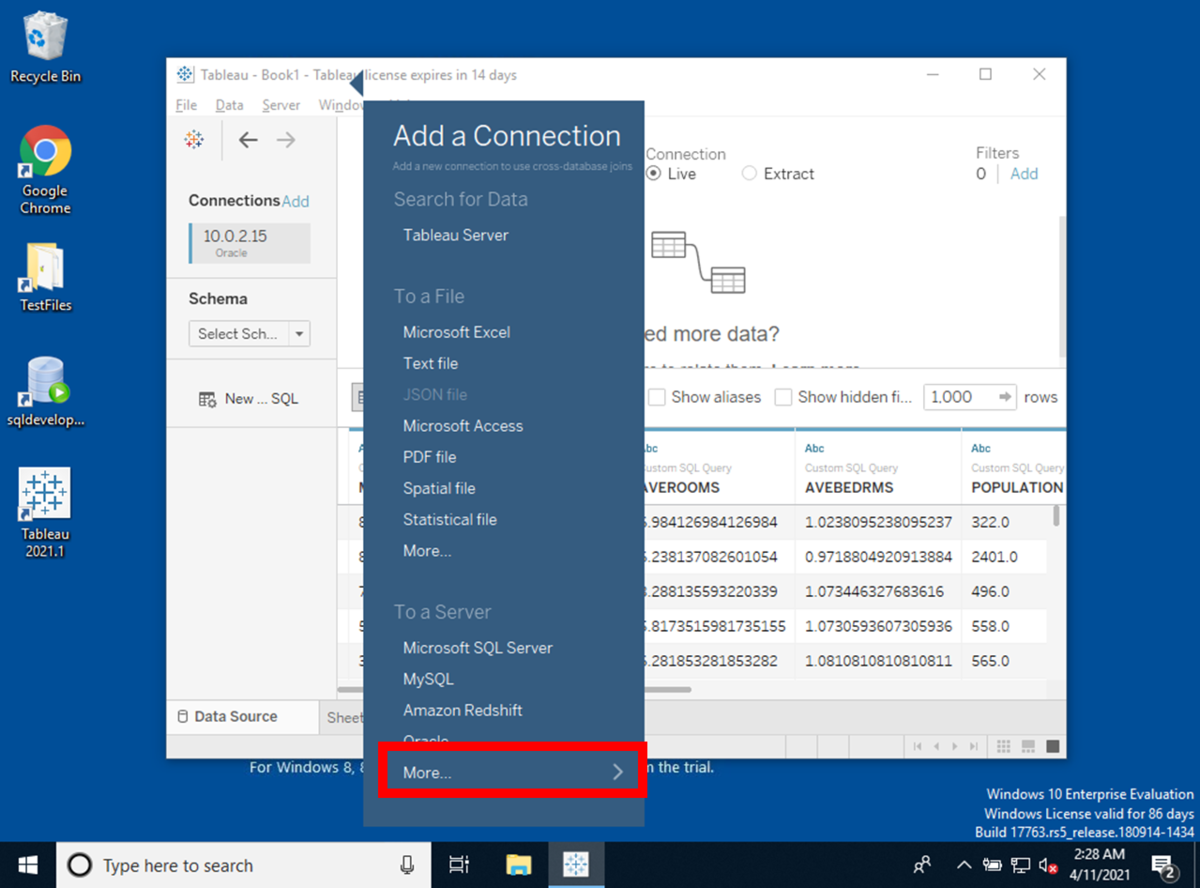Screen dimensions: 1200x888
Task: Open the Select Schema dropdown
Action: (249, 334)
